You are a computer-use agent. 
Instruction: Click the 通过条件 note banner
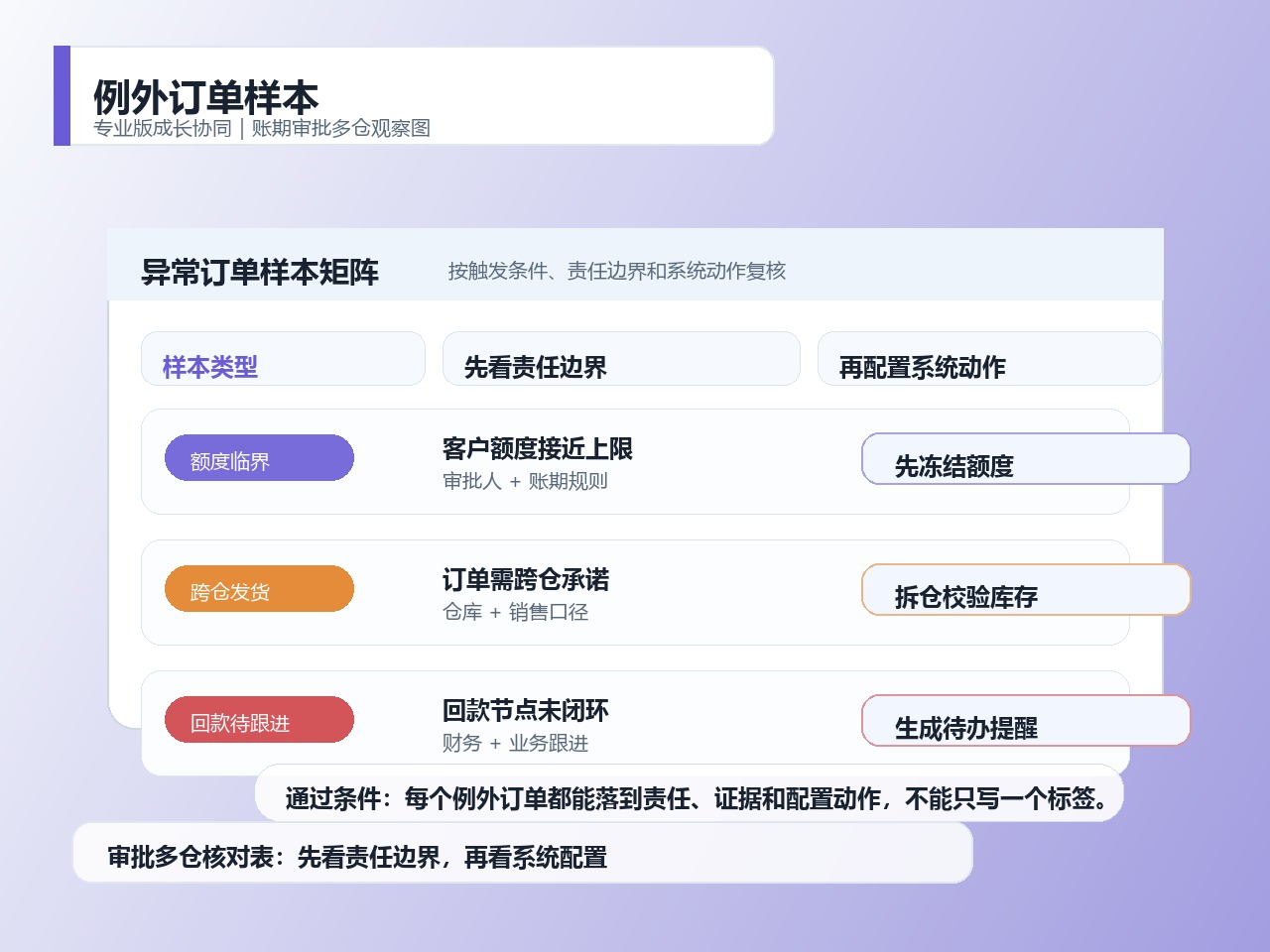689,793
